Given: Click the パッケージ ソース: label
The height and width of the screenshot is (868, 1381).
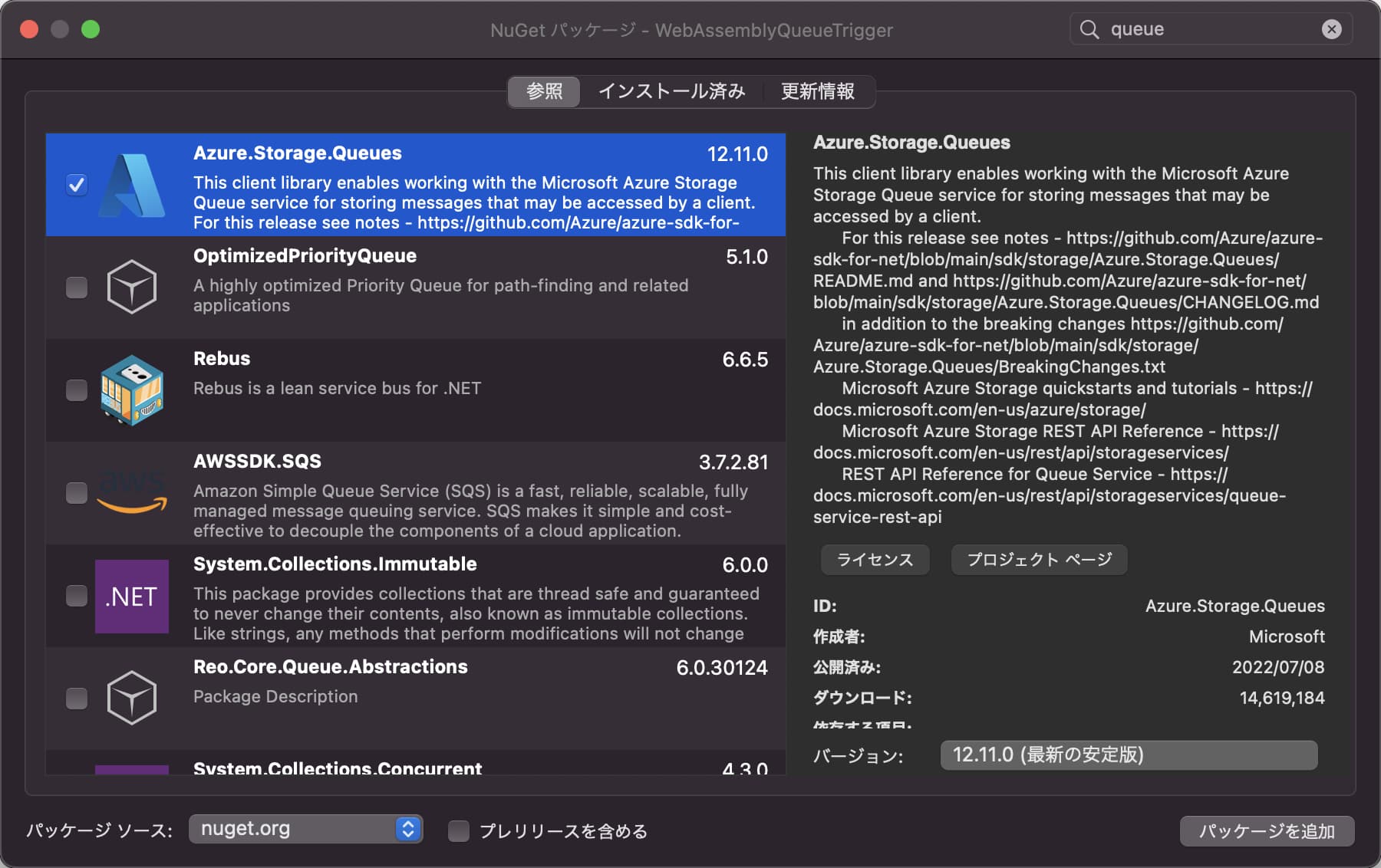Looking at the screenshot, I should click(x=100, y=830).
